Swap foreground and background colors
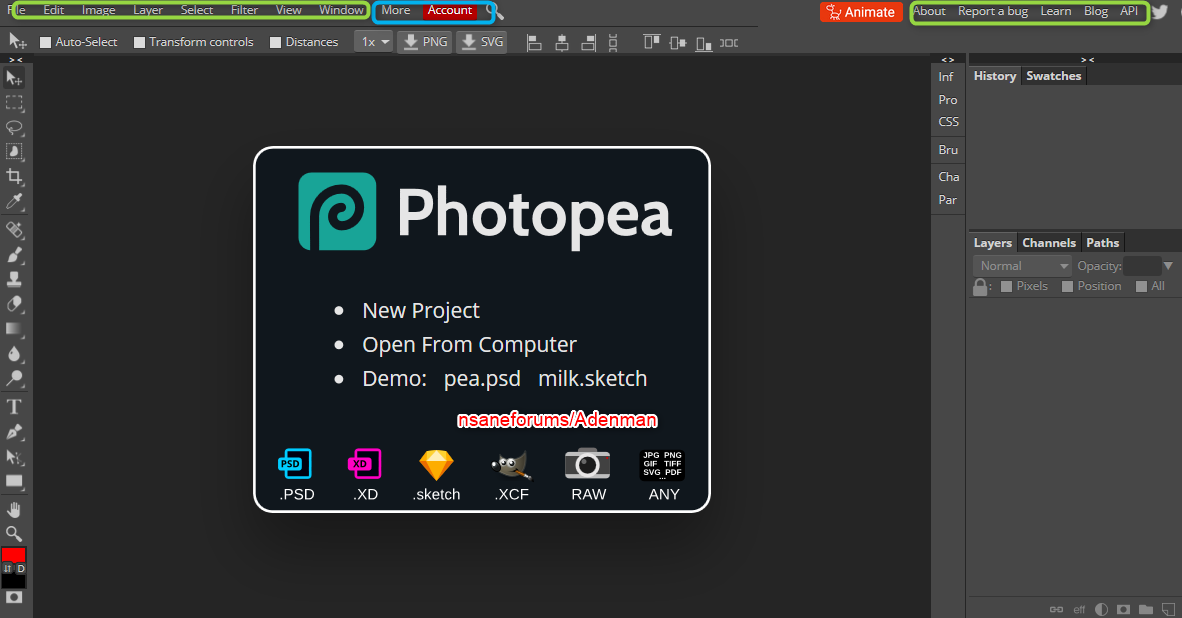 pyautogui.click(x=8, y=568)
